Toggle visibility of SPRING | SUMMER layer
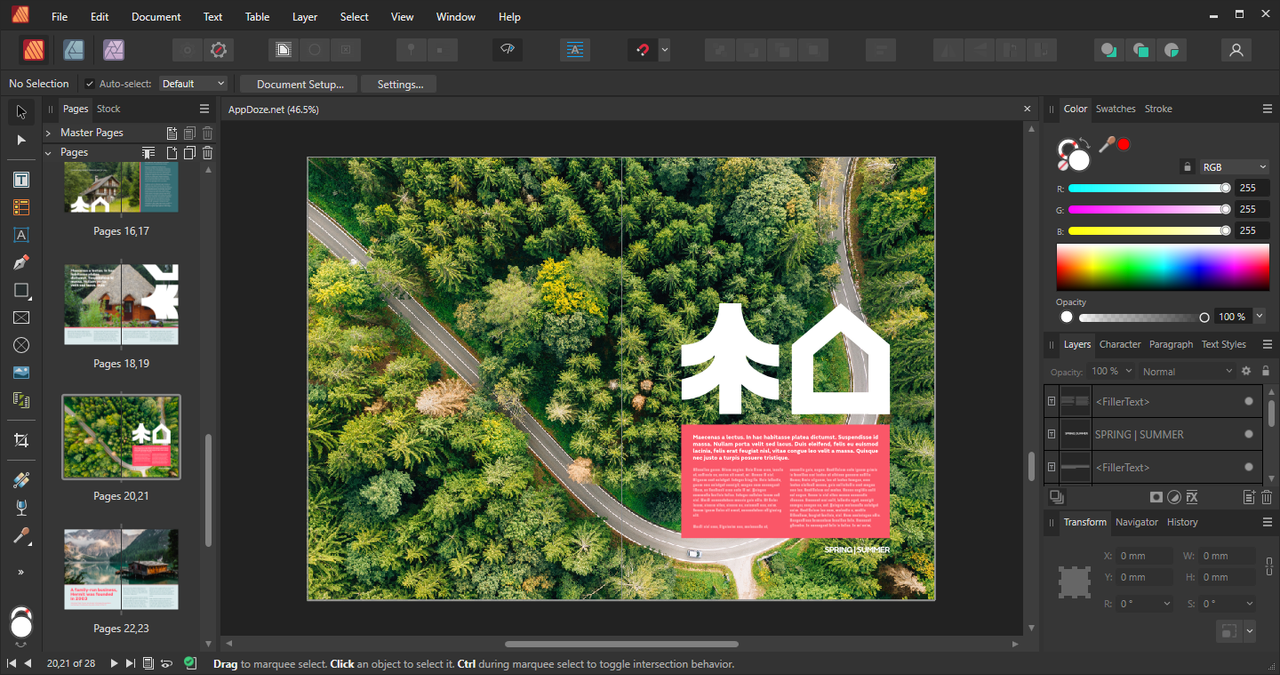This screenshot has height=675, width=1280. click(x=1248, y=434)
